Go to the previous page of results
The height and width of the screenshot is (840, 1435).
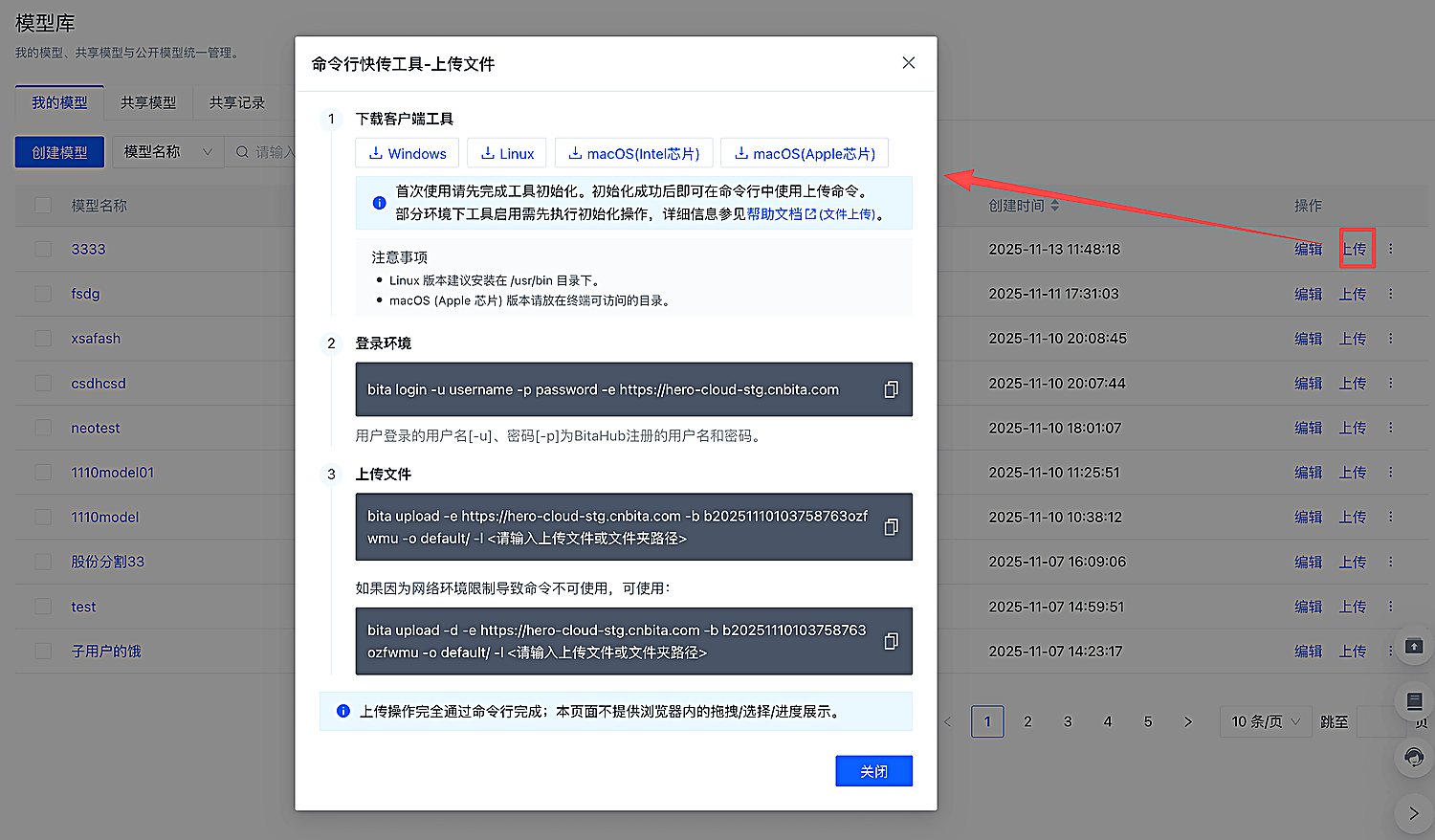pyautogui.click(x=948, y=721)
